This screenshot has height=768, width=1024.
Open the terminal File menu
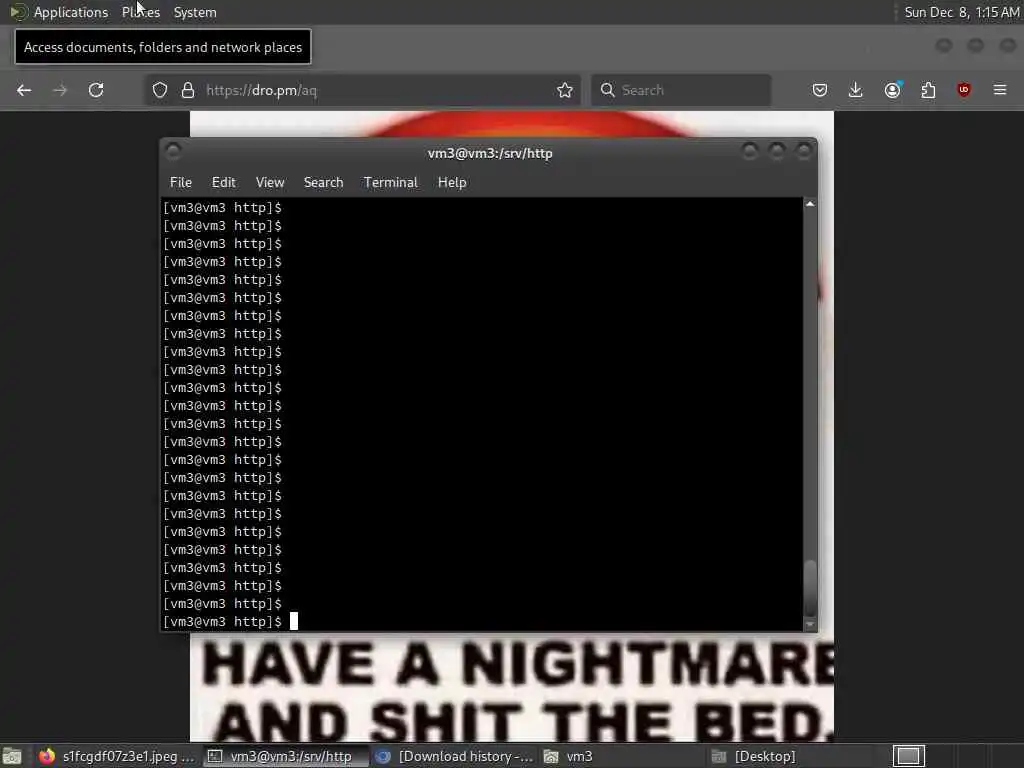181,182
